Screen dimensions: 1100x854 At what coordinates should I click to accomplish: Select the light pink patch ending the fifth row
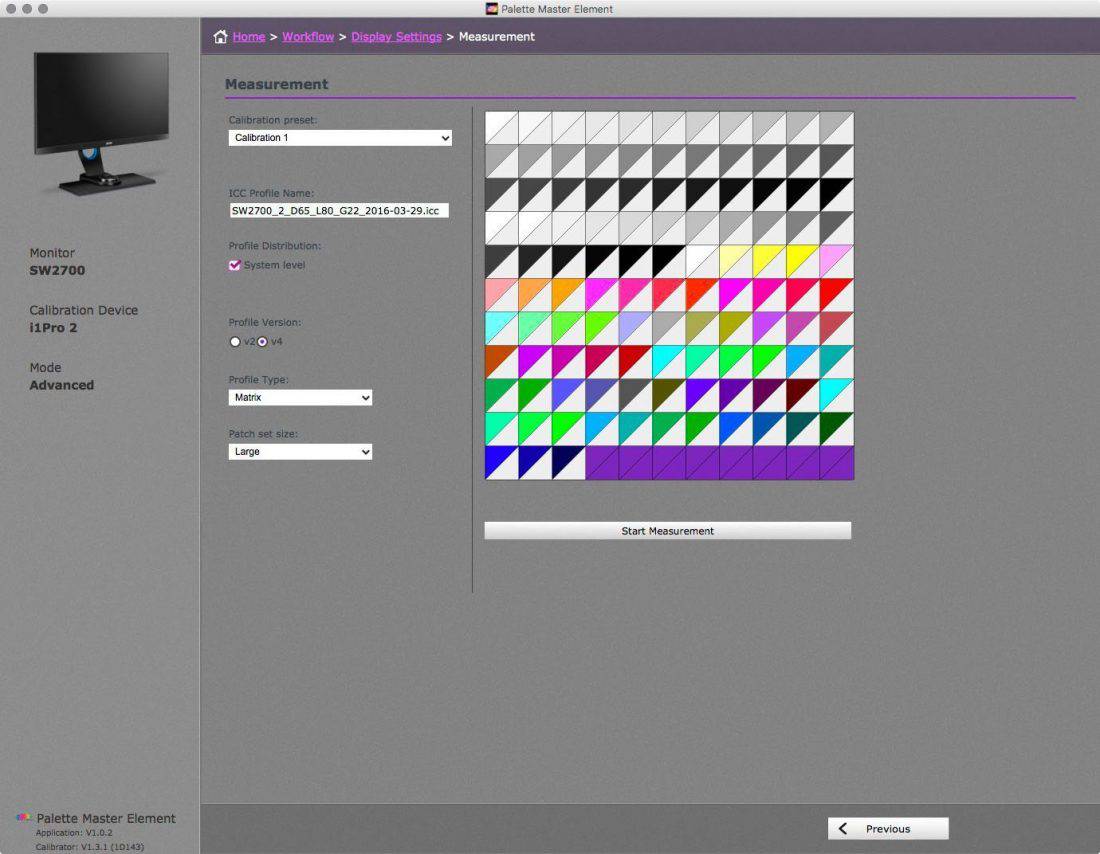coord(837,261)
